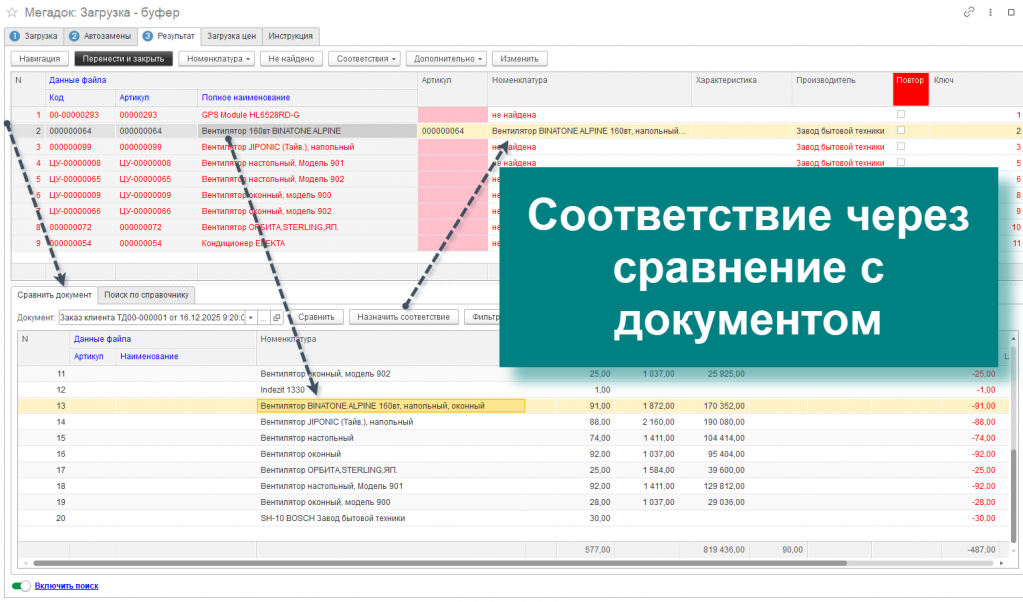This screenshot has height=602, width=1023.
Task: Switch to the Загрузка tab
Action: [x=34, y=36]
